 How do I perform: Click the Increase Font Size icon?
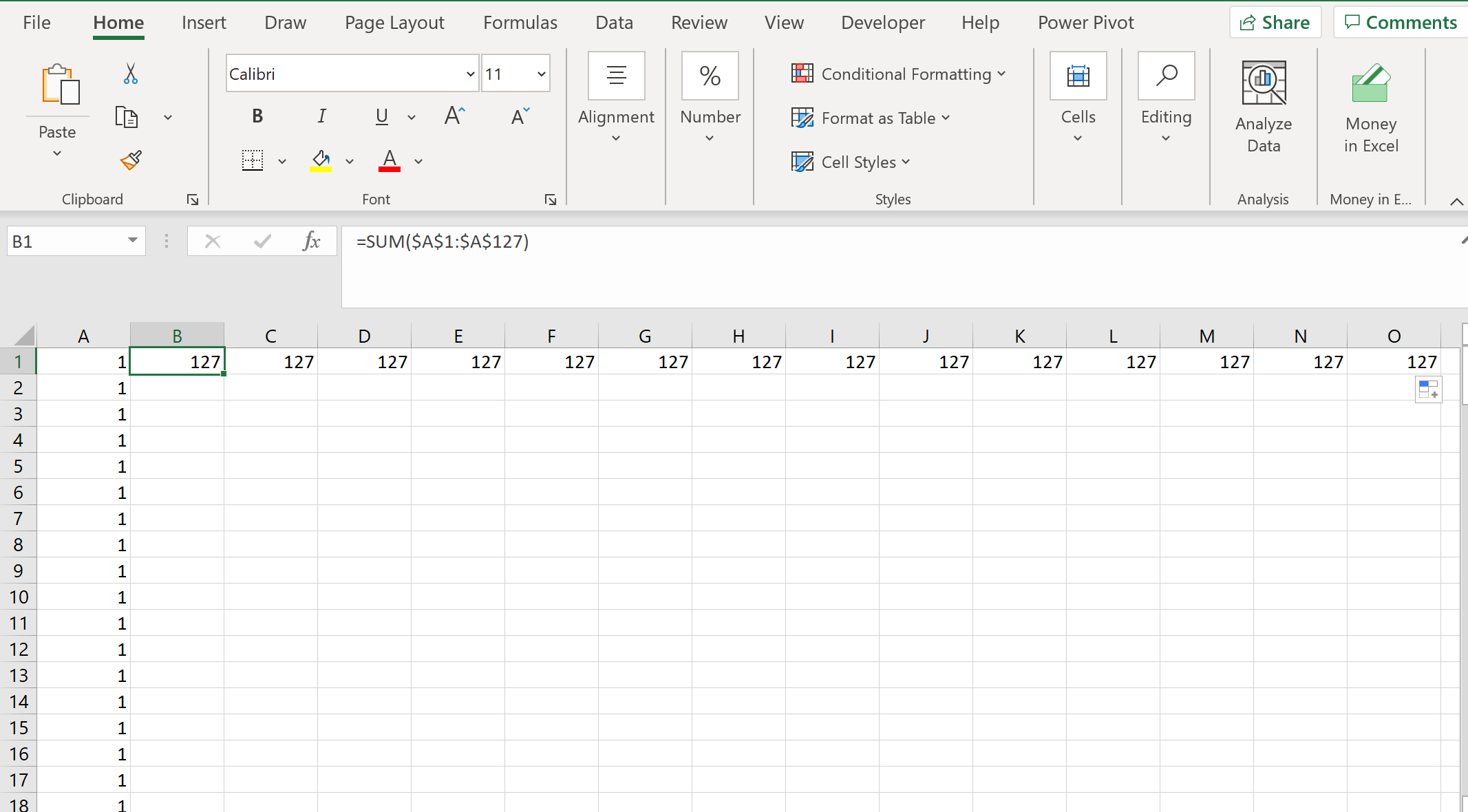coord(454,116)
